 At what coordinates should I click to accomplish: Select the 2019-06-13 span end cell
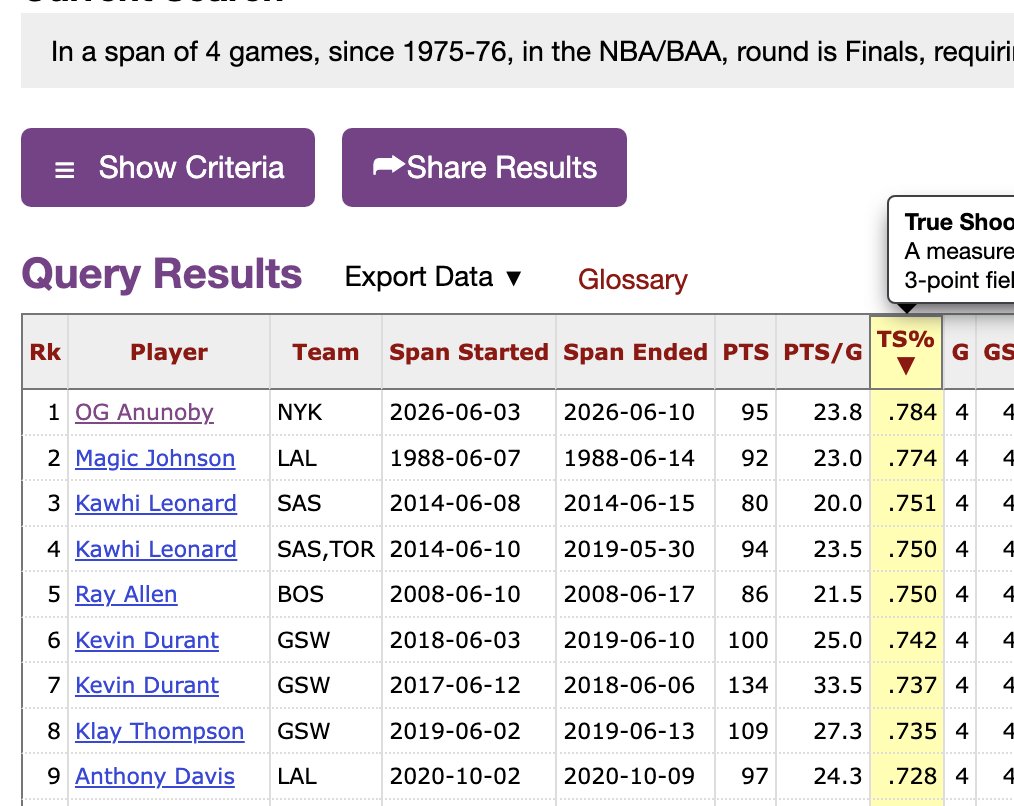click(x=635, y=732)
